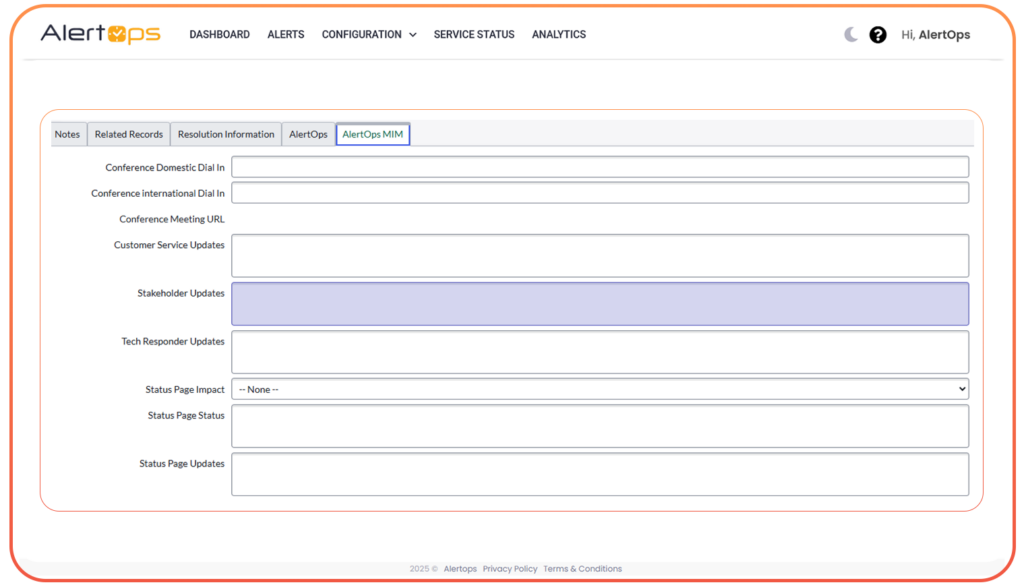Click the Hi, AlertOps account label
This screenshot has width=1024, height=587.
(x=936, y=34)
